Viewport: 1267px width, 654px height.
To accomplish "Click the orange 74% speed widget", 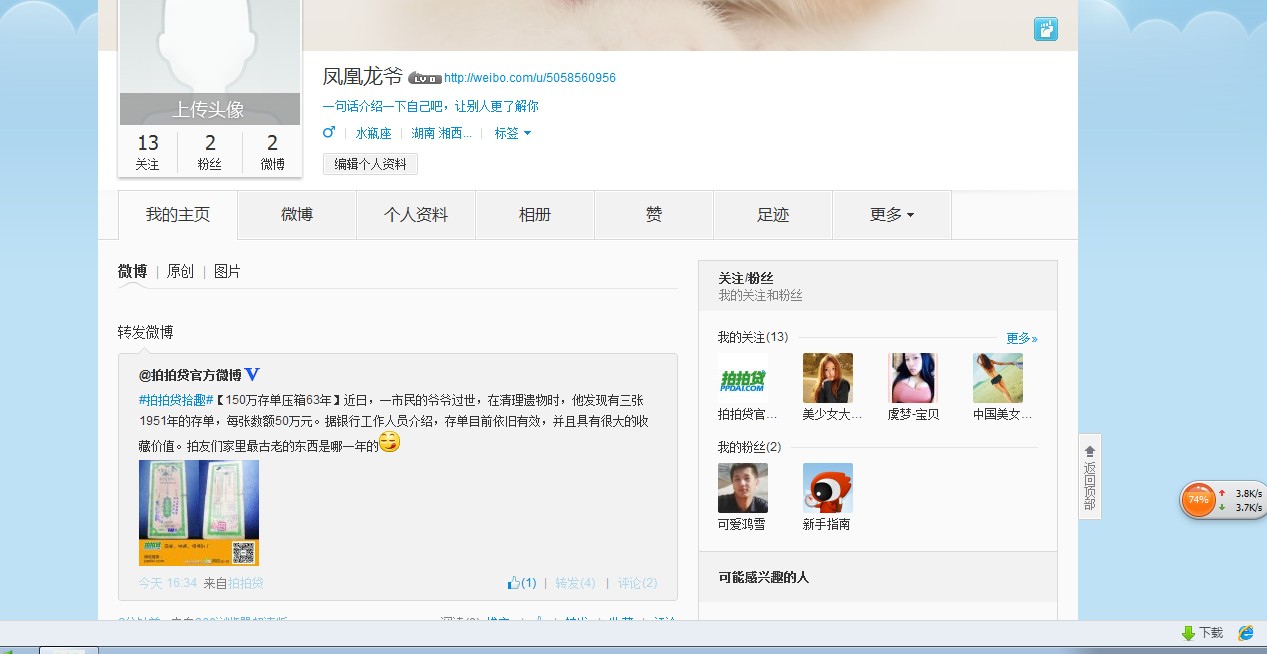I will coord(1198,499).
